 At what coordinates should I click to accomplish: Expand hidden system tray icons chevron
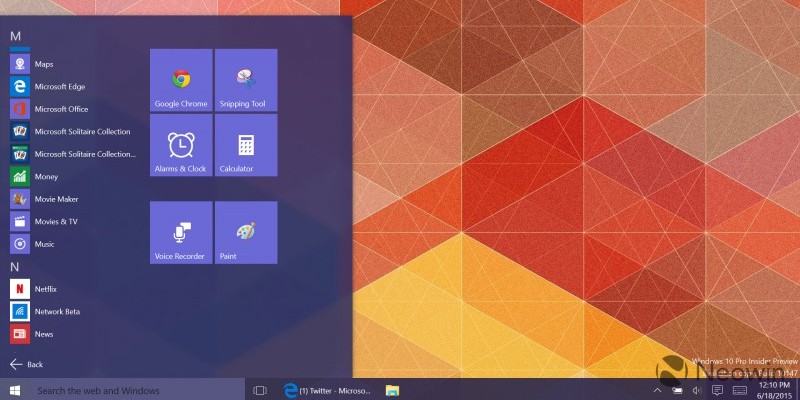pyautogui.click(x=657, y=391)
